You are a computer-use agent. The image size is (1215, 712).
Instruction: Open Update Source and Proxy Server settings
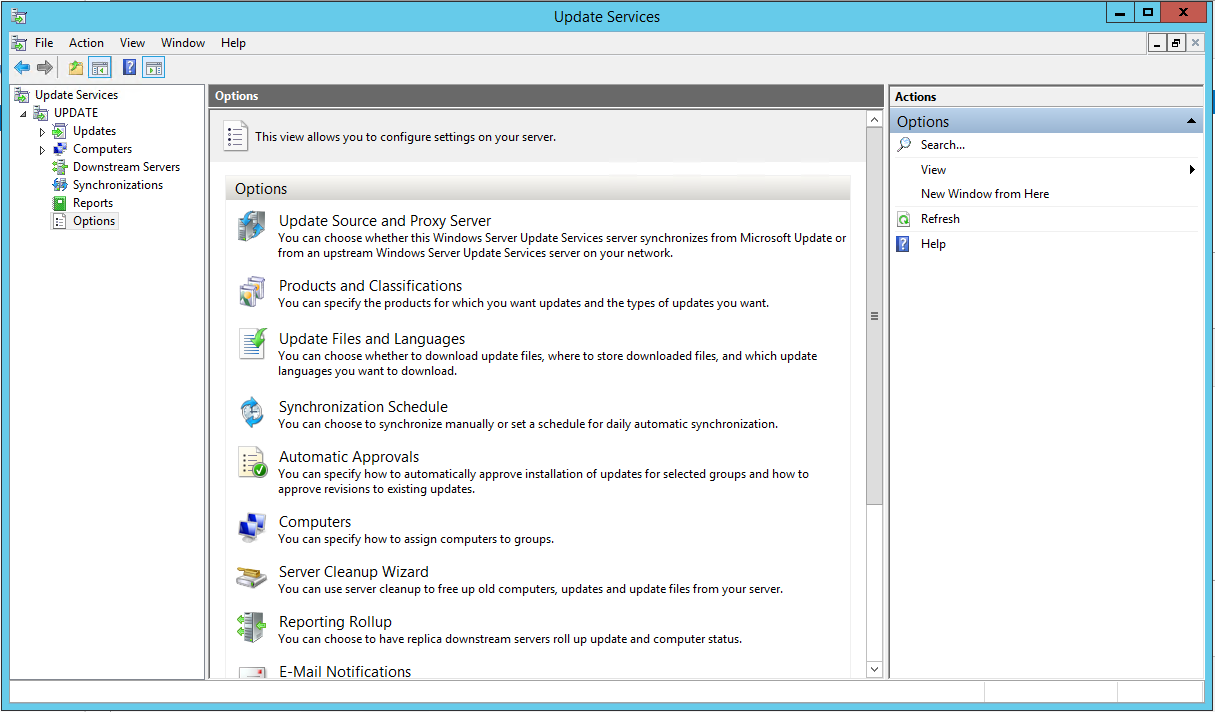(385, 221)
